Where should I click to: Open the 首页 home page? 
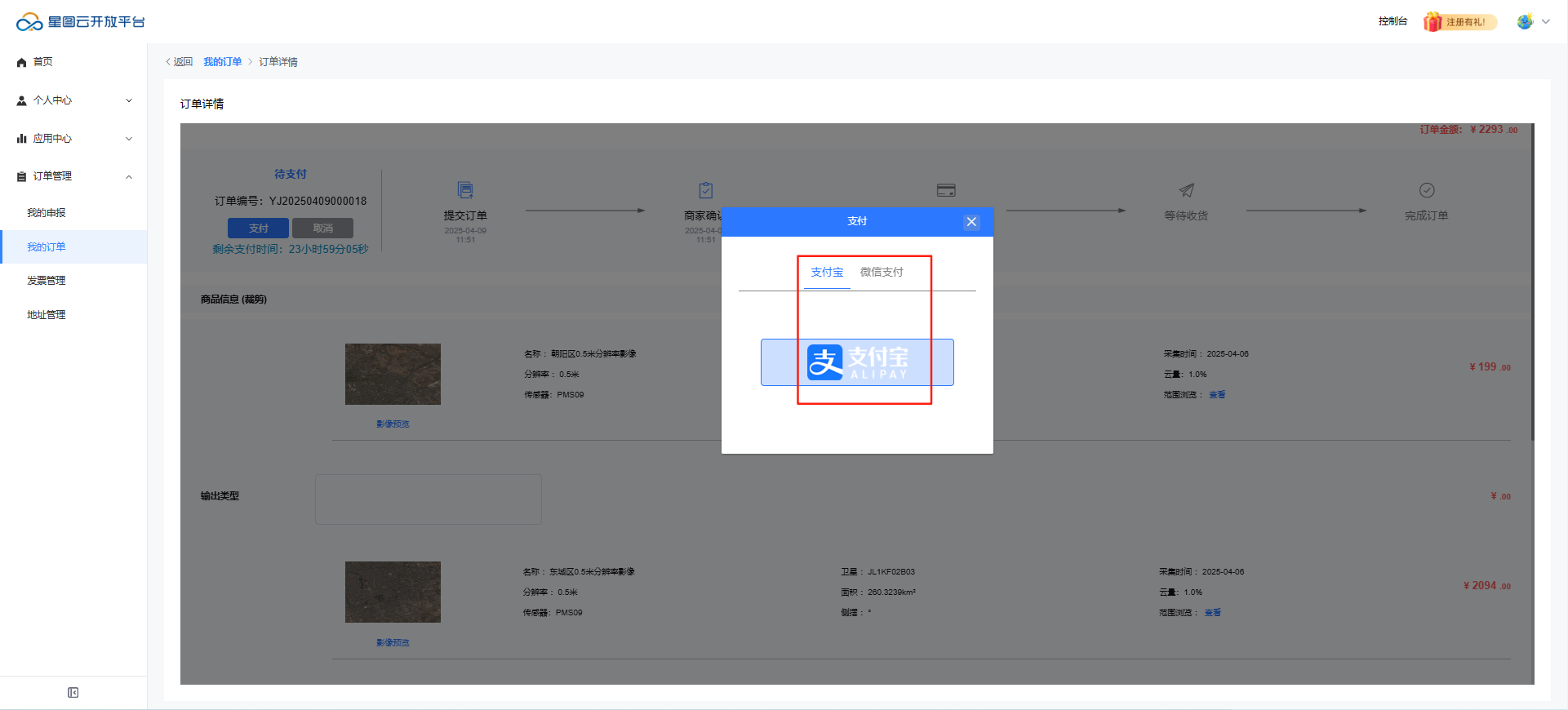coord(42,62)
